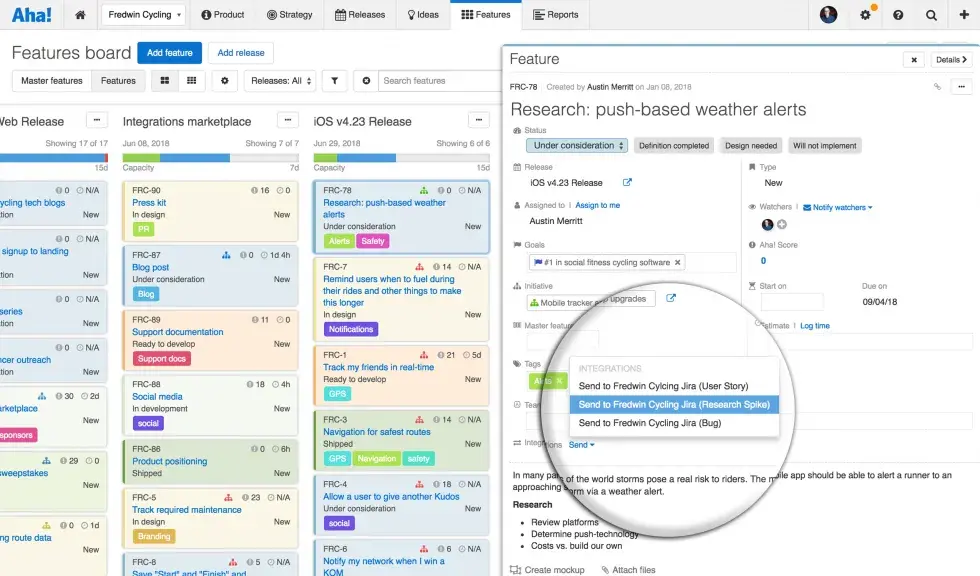
Task: Toggle the Design needed status
Action: pyautogui.click(x=750, y=145)
